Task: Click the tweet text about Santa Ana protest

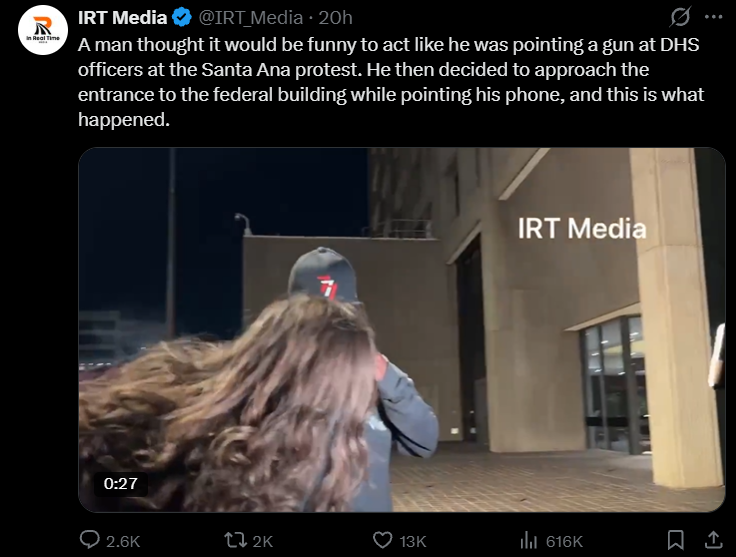Action: tap(391, 82)
